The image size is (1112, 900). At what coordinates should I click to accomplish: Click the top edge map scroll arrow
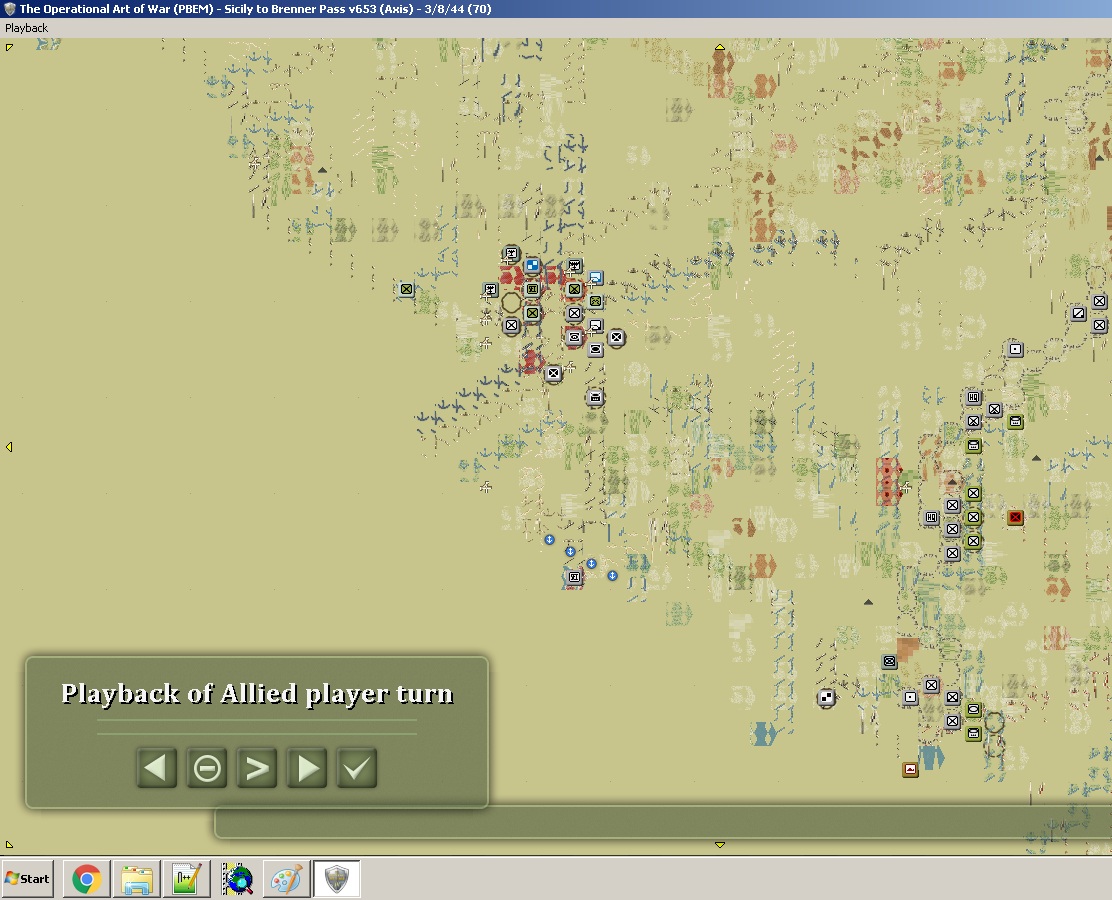point(720,48)
